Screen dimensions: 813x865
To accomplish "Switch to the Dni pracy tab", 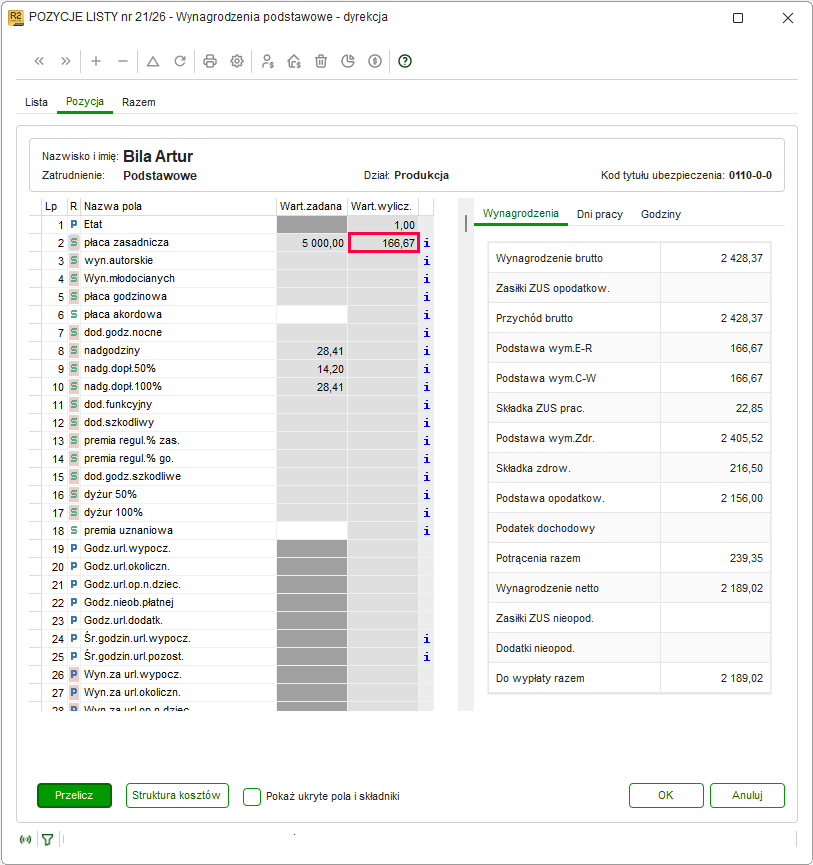I will click(x=600, y=214).
